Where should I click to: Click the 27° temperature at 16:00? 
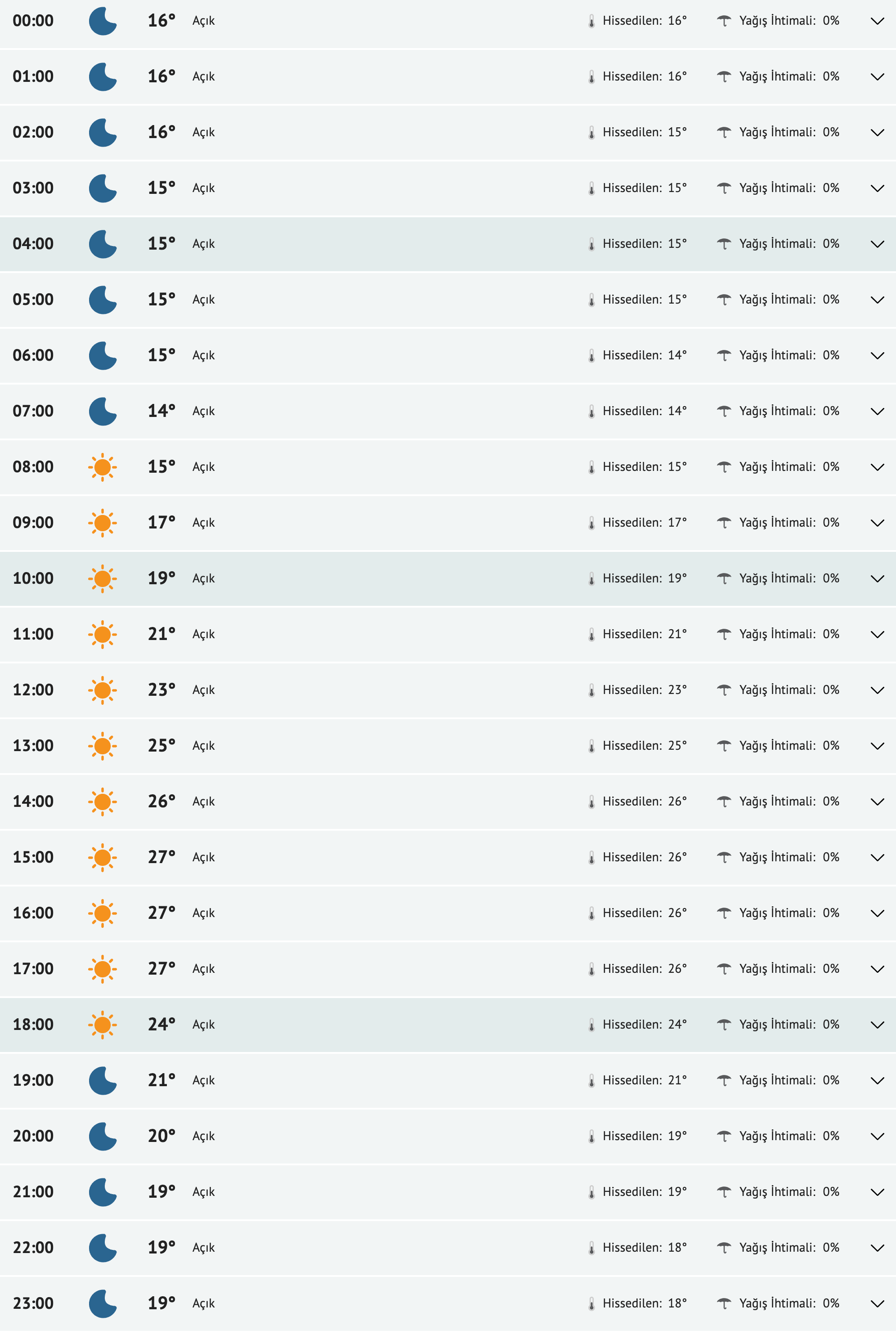coord(161,913)
